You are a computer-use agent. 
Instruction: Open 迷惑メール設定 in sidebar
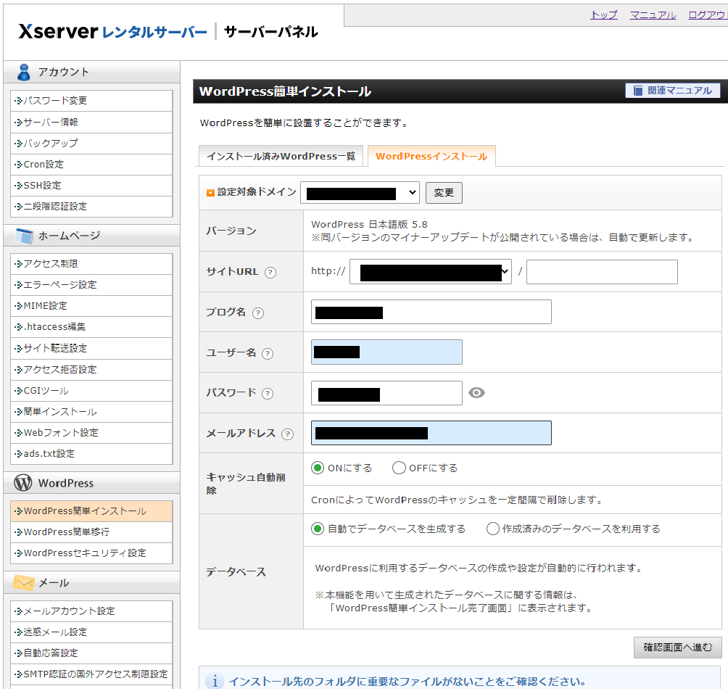tap(91, 632)
